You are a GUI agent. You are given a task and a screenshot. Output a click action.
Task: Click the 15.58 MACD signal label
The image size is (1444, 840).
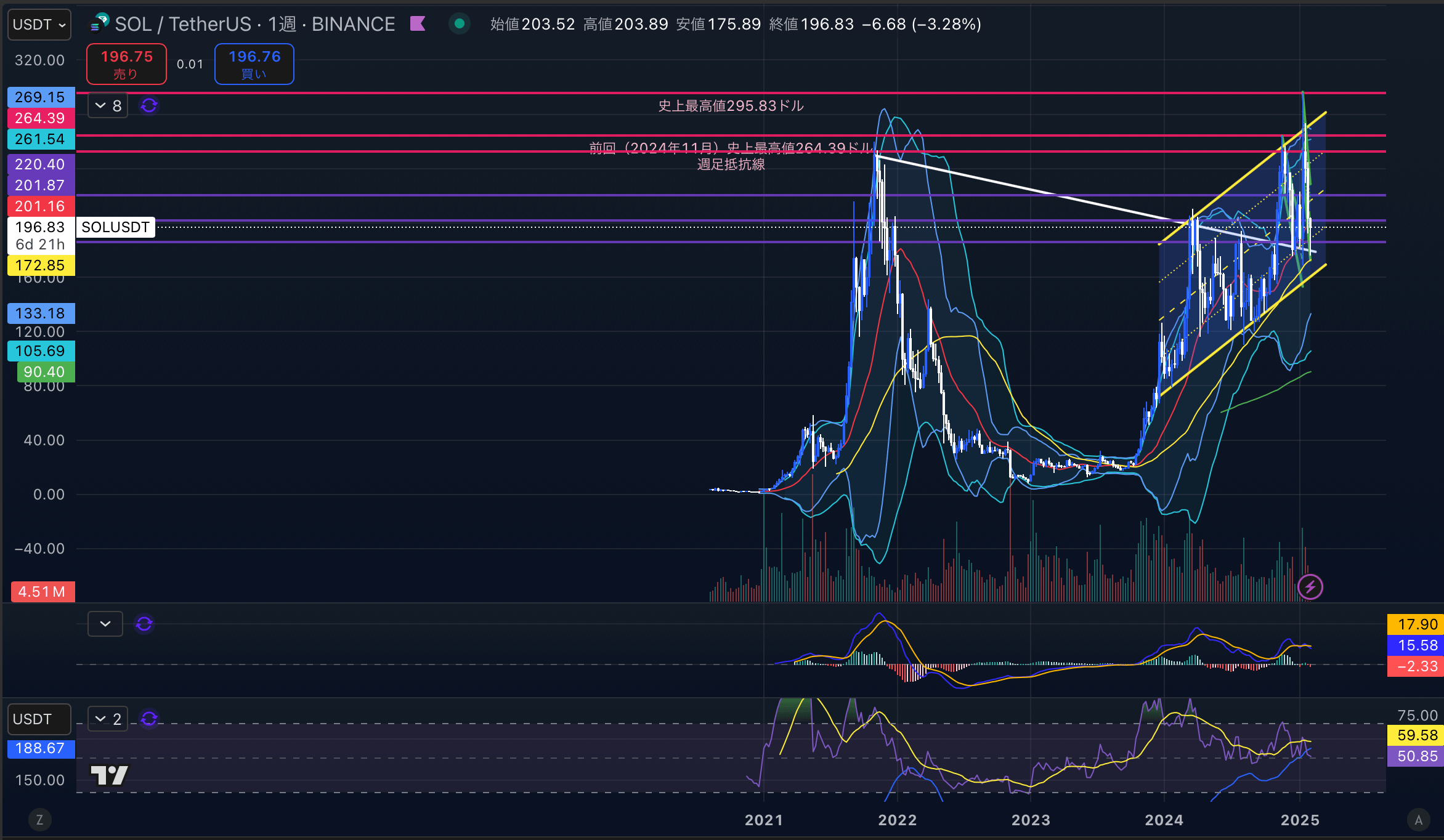pos(1415,645)
